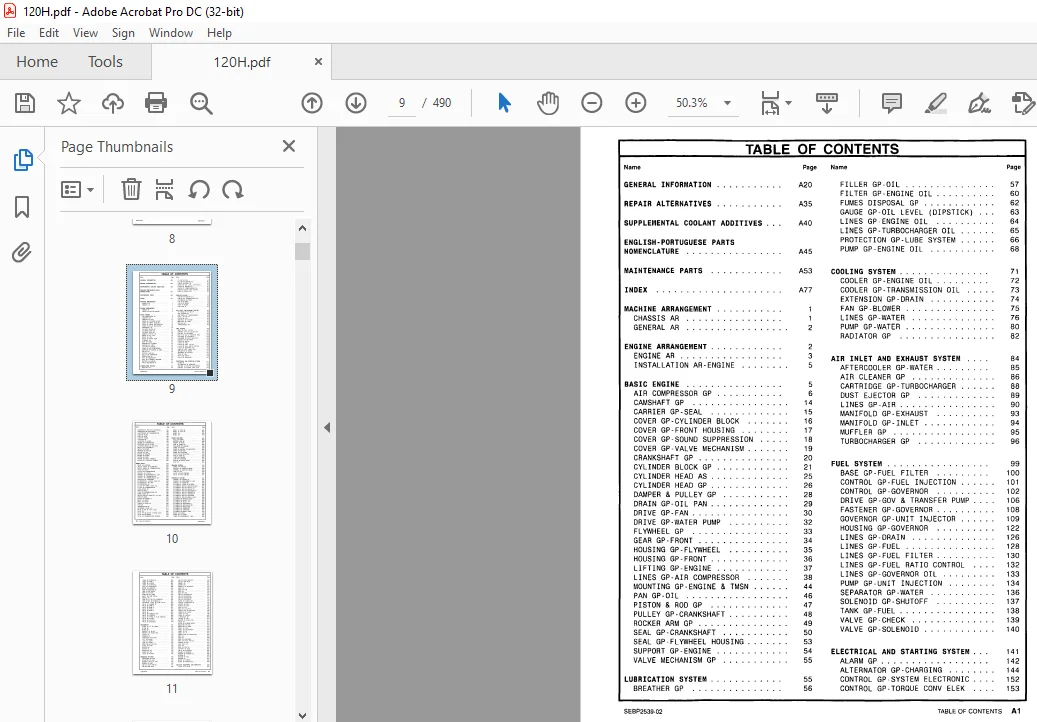The image size is (1037, 722).
Task: Click the thumbnail panel scrollbar handle
Action: click(302, 251)
